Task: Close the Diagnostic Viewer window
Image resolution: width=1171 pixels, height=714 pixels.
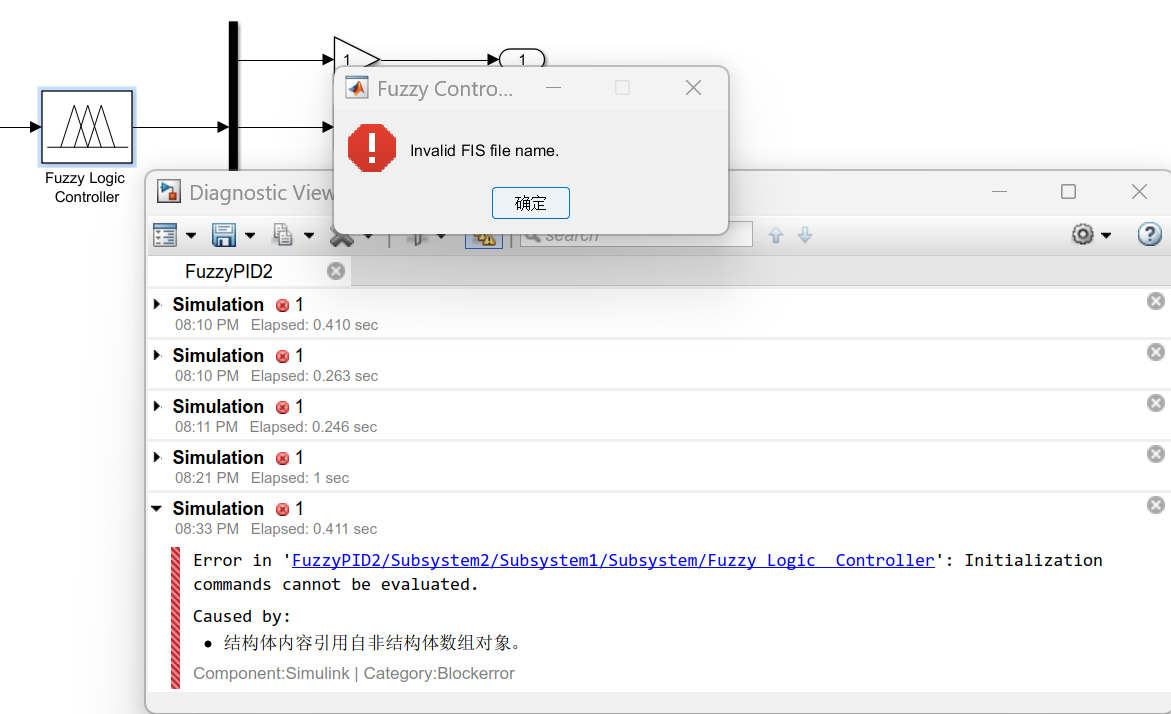Action: coord(1139,192)
